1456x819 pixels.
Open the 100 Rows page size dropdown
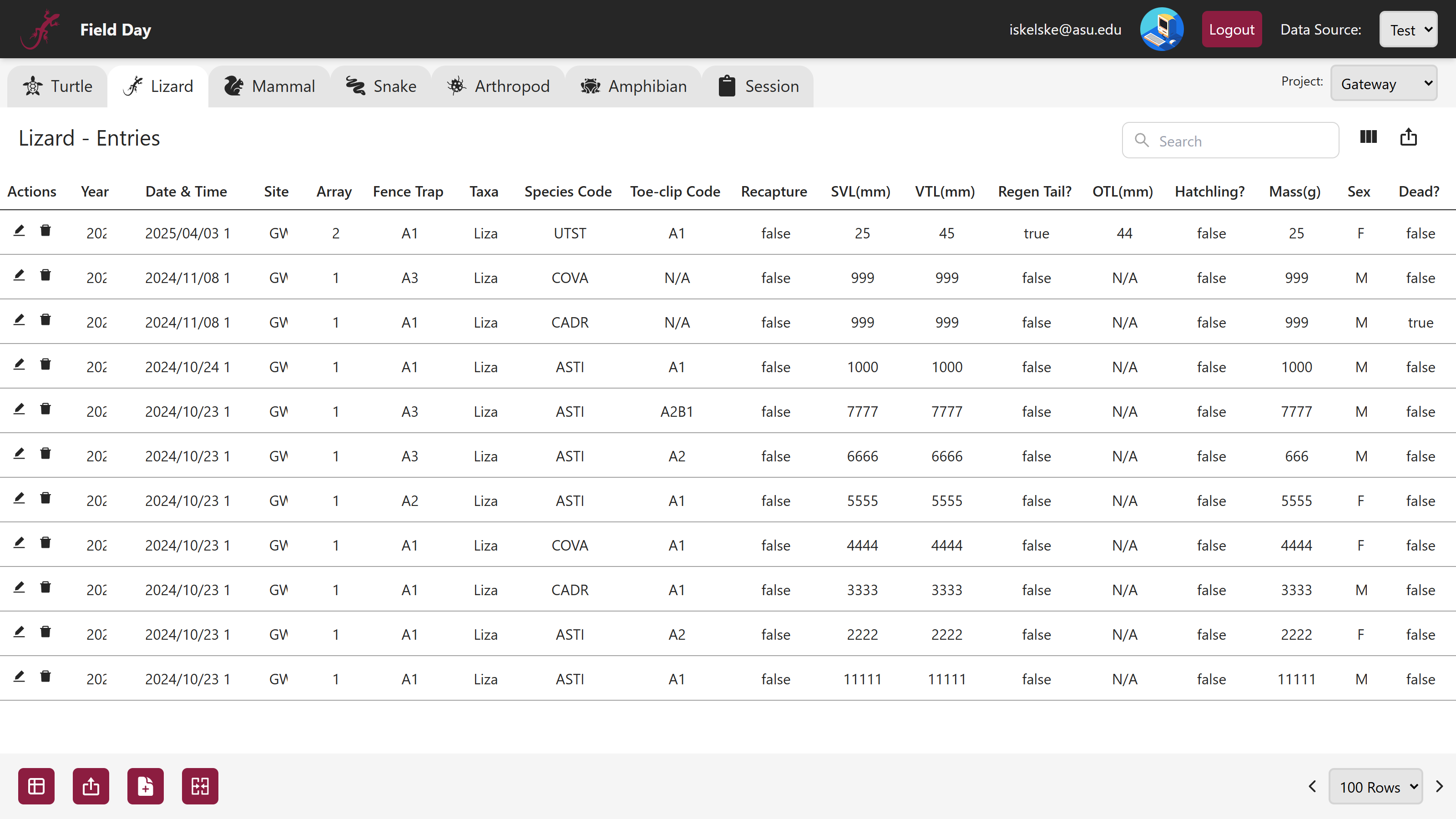click(1375, 786)
